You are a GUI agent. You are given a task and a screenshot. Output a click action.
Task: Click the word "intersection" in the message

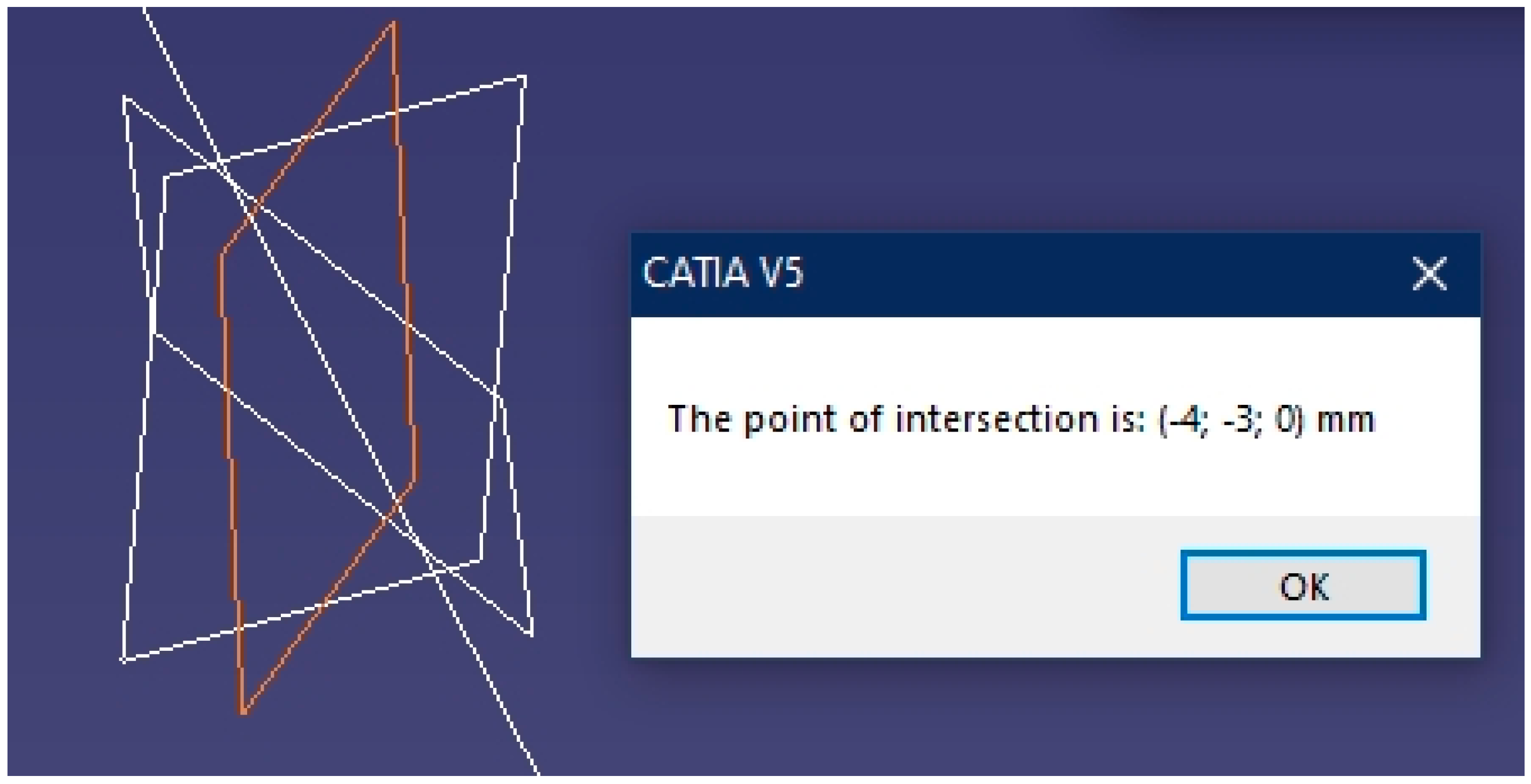[997, 419]
